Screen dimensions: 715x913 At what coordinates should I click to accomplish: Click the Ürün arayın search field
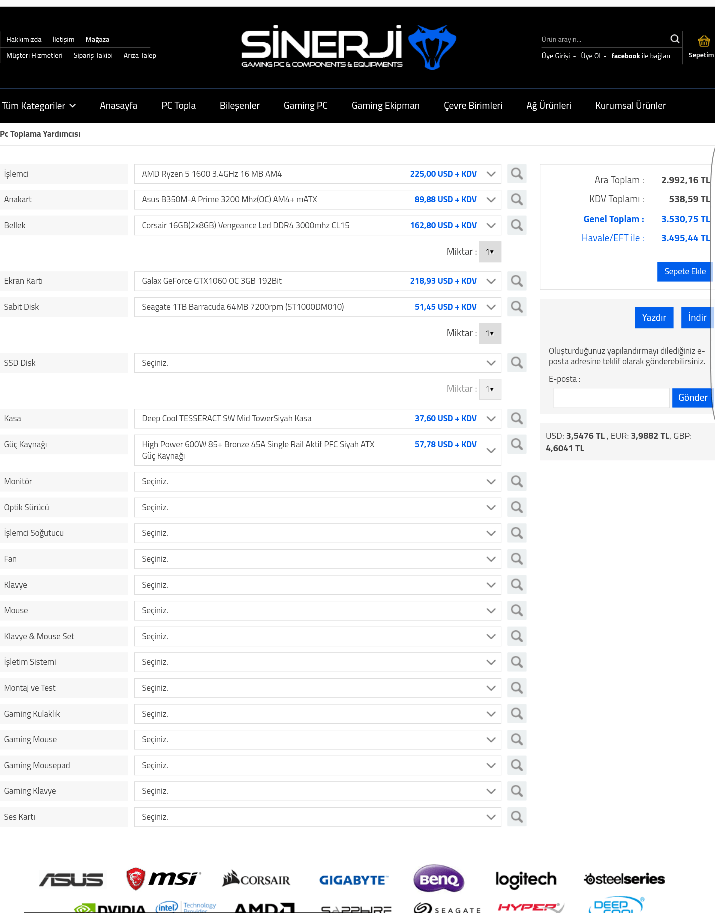604,40
